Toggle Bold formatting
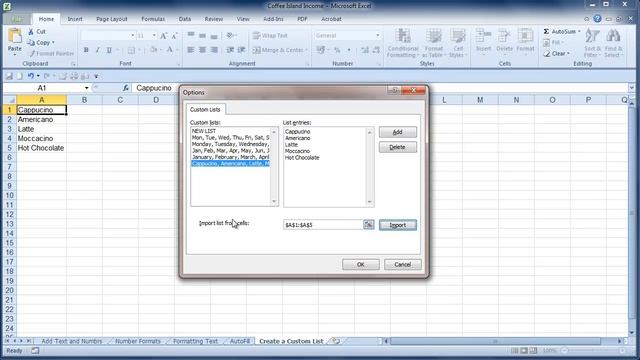The image size is (640, 360). (x=86, y=50)
